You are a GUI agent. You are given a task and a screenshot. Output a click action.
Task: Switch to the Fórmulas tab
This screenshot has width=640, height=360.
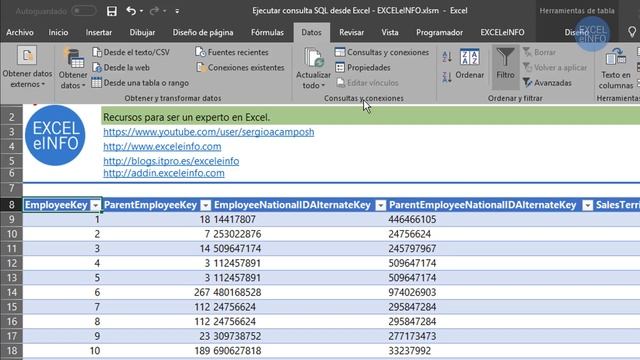click(x=267, y=32)
